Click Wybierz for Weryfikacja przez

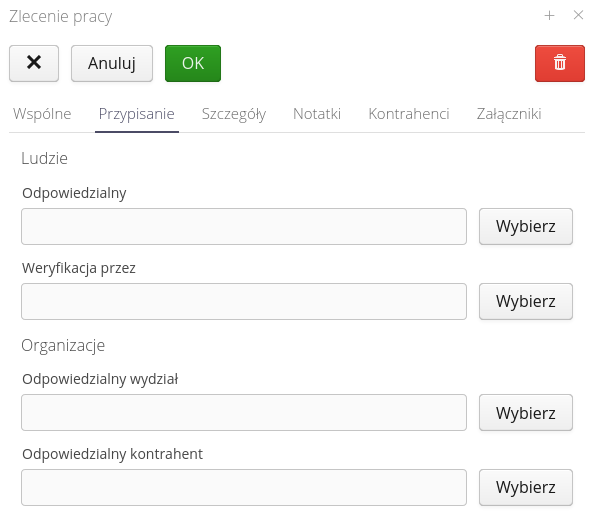526,302
